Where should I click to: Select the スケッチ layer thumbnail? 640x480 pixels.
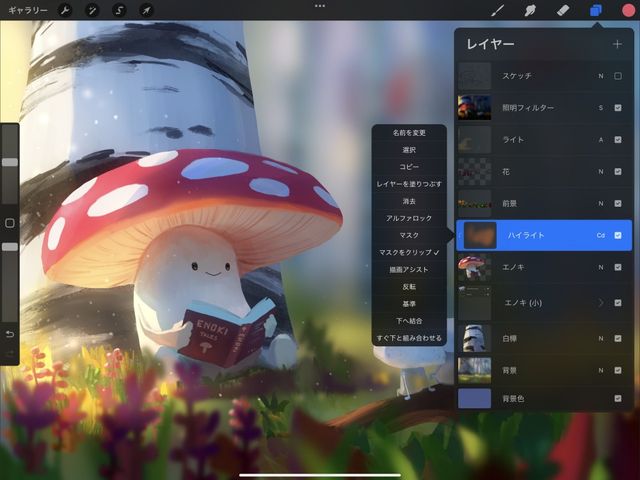(474, 76)
